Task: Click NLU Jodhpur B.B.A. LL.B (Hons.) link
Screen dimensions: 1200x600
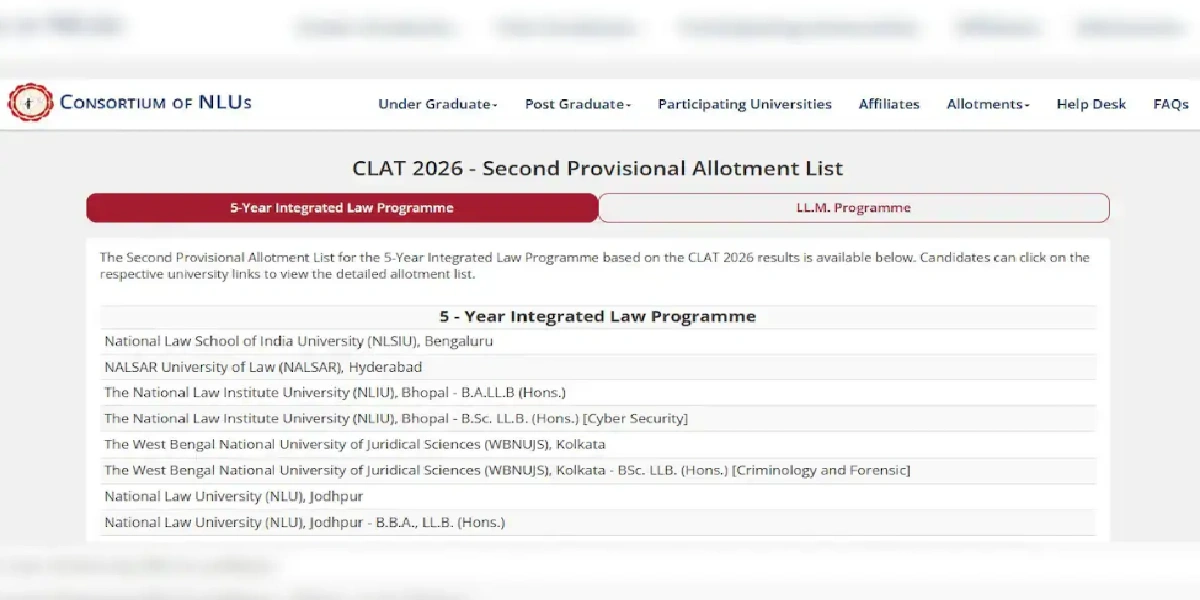Action: click(x=305, y=522)
